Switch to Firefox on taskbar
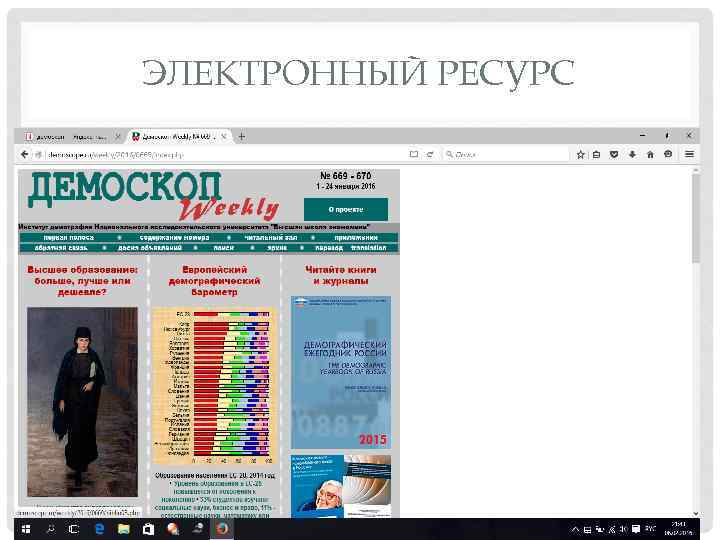Image resolution: width=720 pixels, height=540 pixels. 223,529
